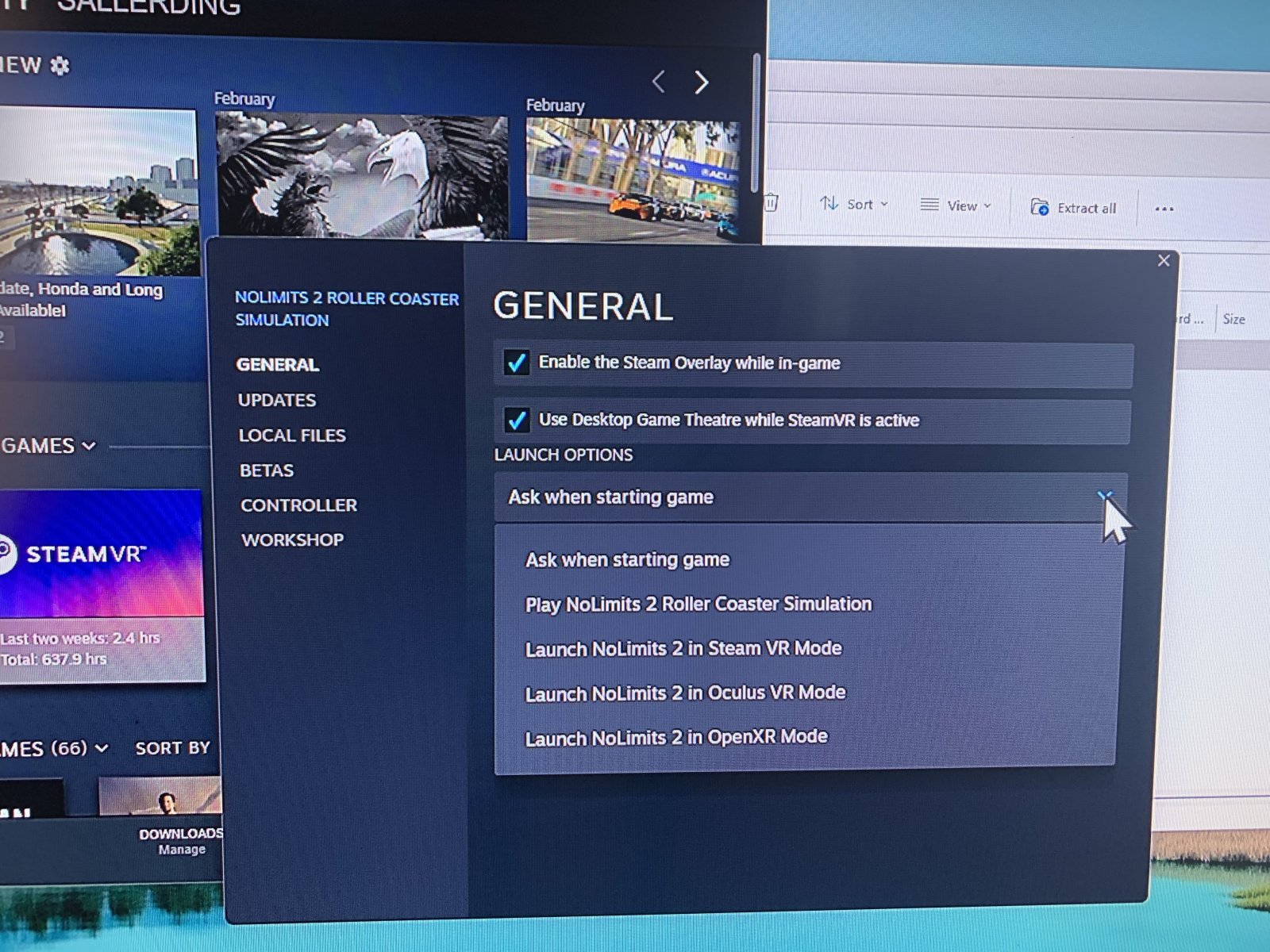The height and width of the screenshot is (952, 1270).
Task: Click the delete trash icon in File Explorer
Action: (x=771, y=203)
